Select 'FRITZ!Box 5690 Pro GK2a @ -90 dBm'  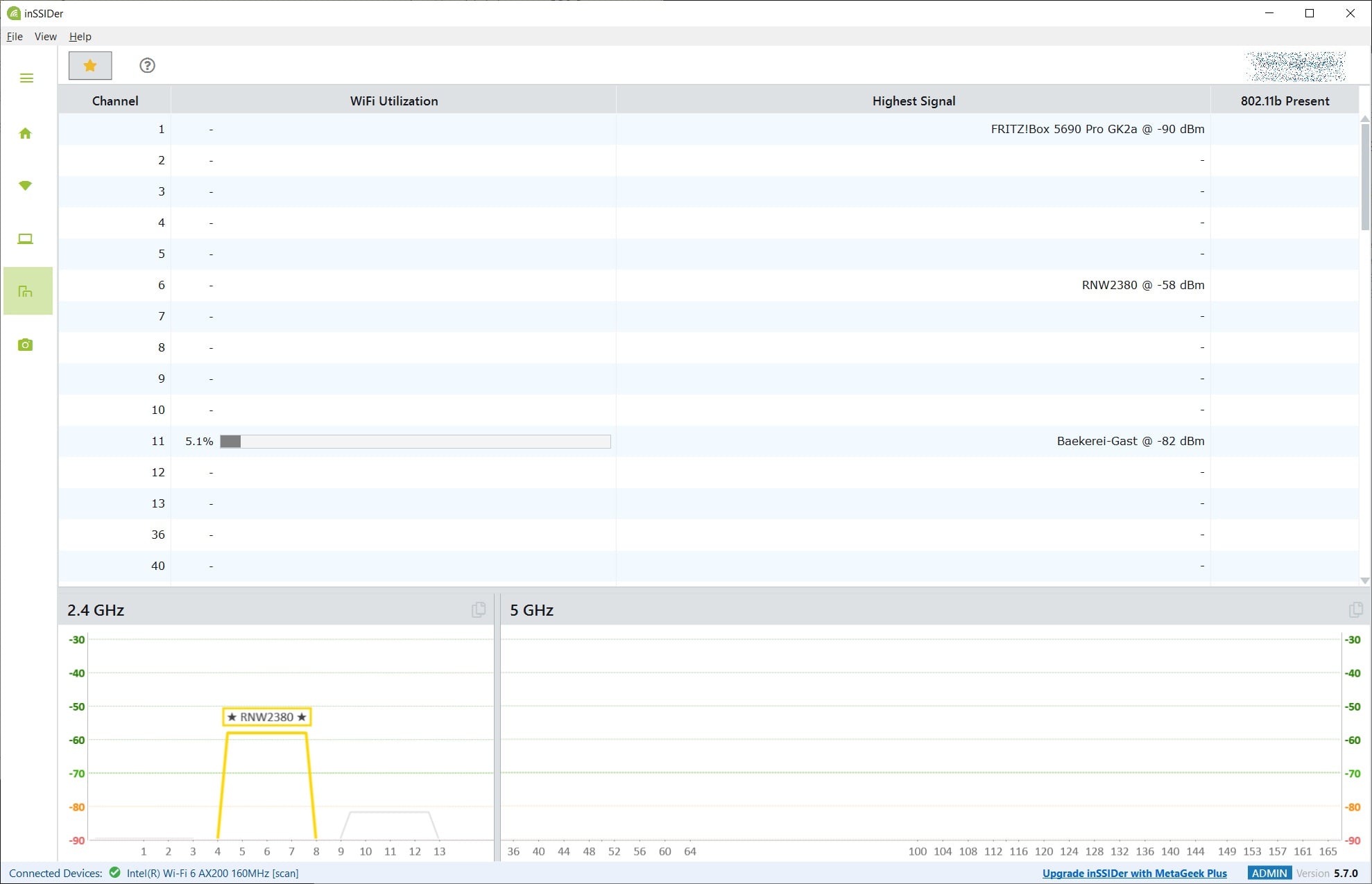click(1097, 129)
